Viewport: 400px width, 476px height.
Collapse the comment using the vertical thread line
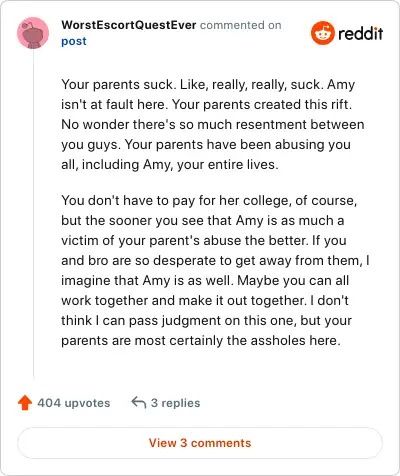33,213
